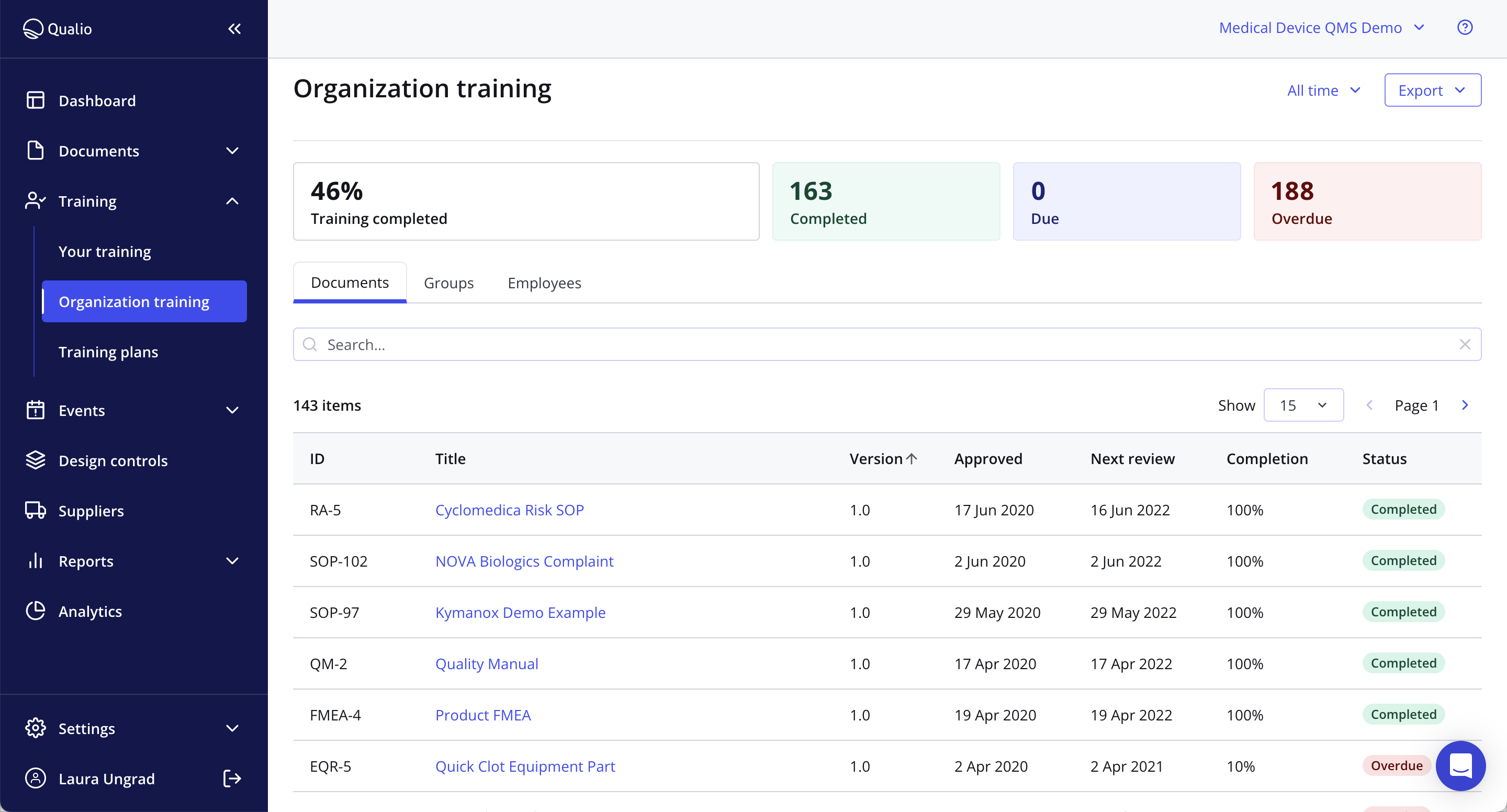Switch to the Employees tab

[x=544, y=283]
